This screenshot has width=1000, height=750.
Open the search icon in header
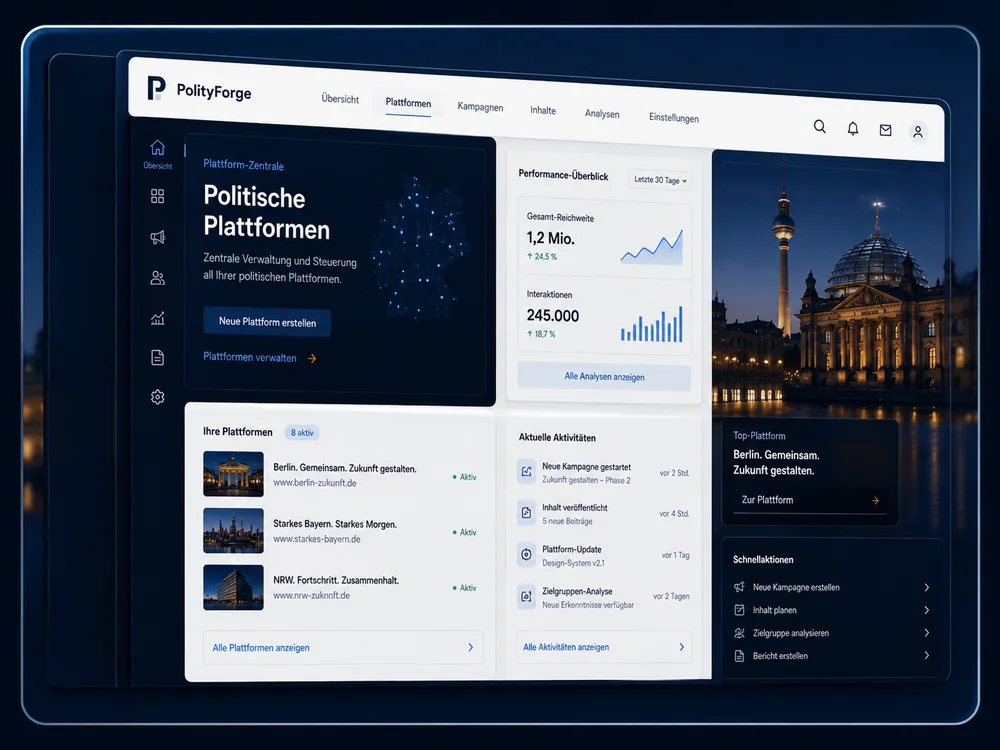pyautogui.click(x=820, y=126)
